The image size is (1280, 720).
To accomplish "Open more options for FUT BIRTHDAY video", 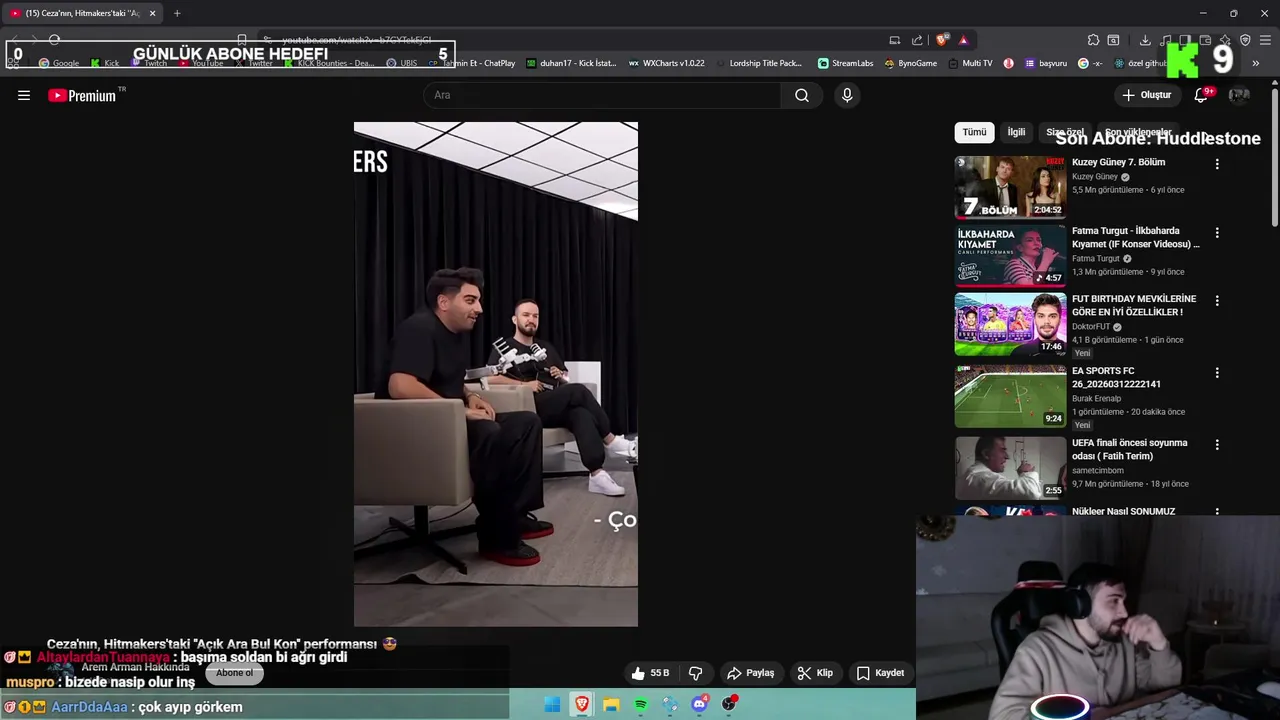I will (1217, 301).
